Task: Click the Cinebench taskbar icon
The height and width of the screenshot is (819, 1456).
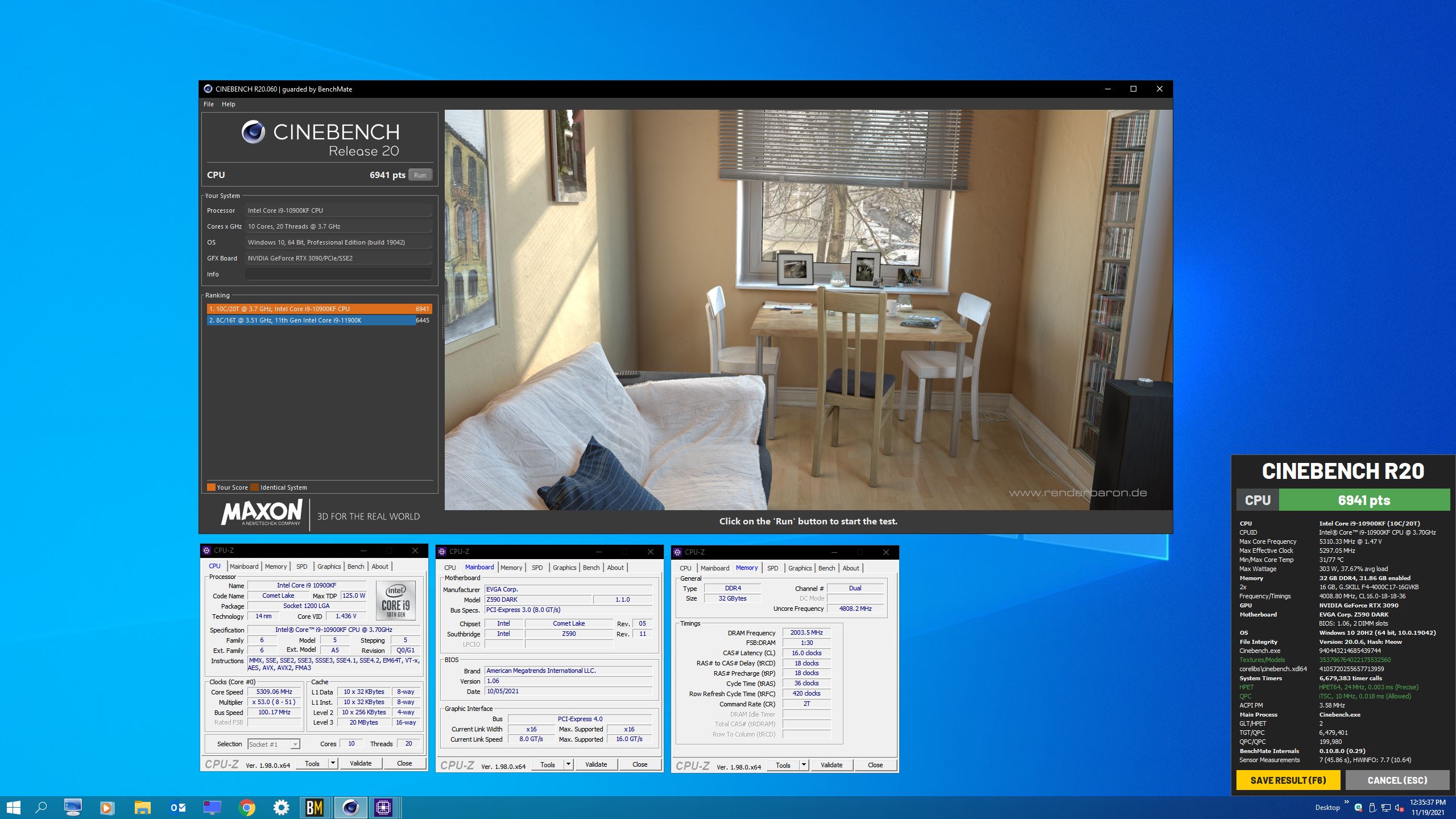Action: point(350,807)
